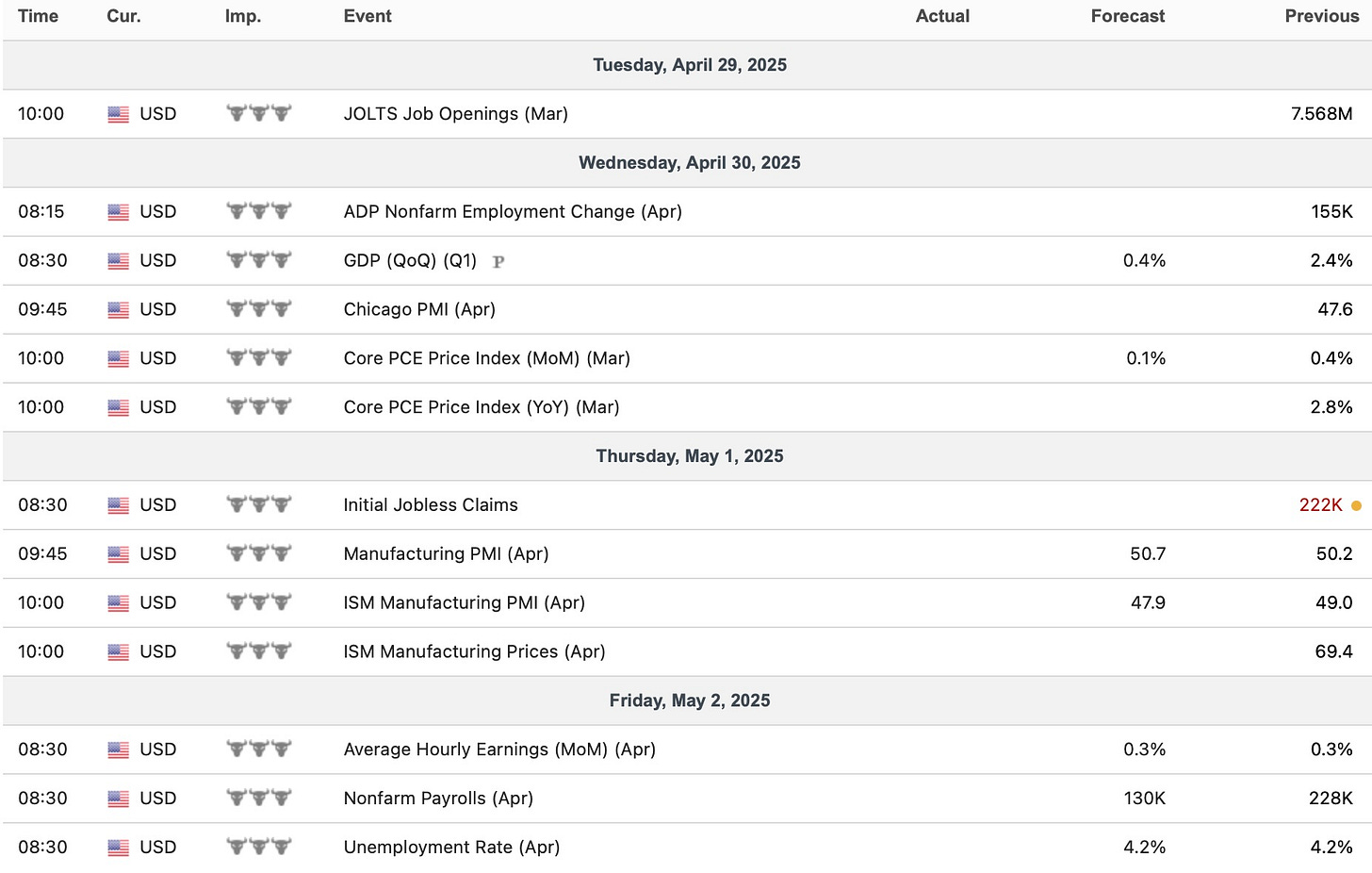1372x873 pixels.
Task: Click the three-bull importance icon for Nonfarm Payrolls
Action: point(259,798)
